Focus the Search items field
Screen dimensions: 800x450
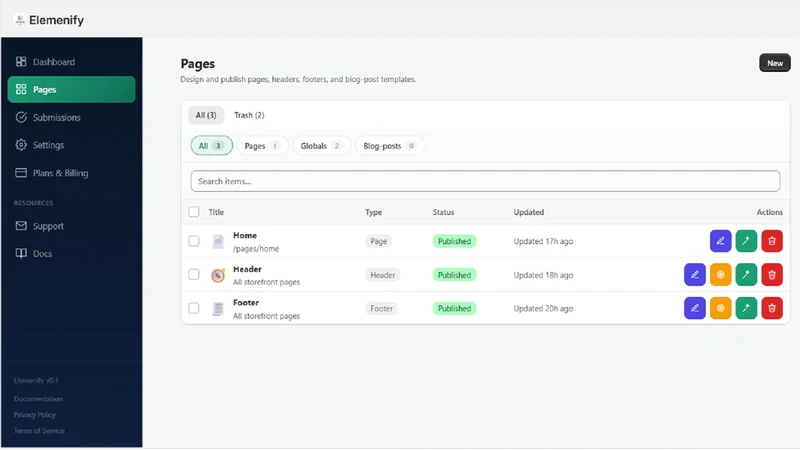(485, 181)
